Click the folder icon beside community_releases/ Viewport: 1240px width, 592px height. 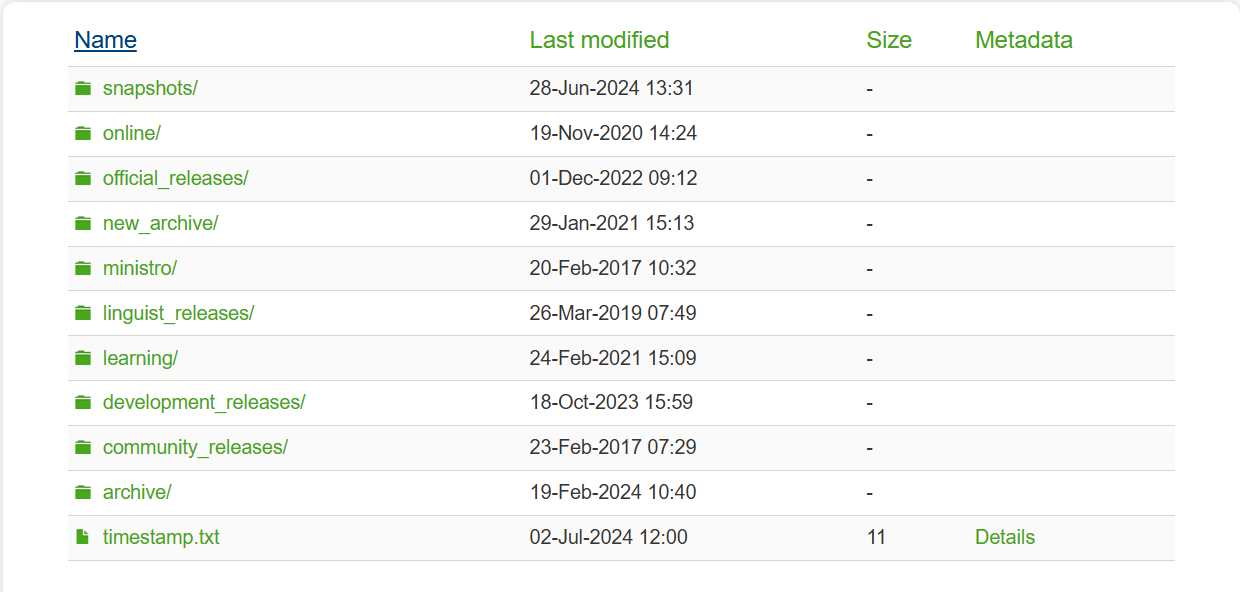[83, 448]
